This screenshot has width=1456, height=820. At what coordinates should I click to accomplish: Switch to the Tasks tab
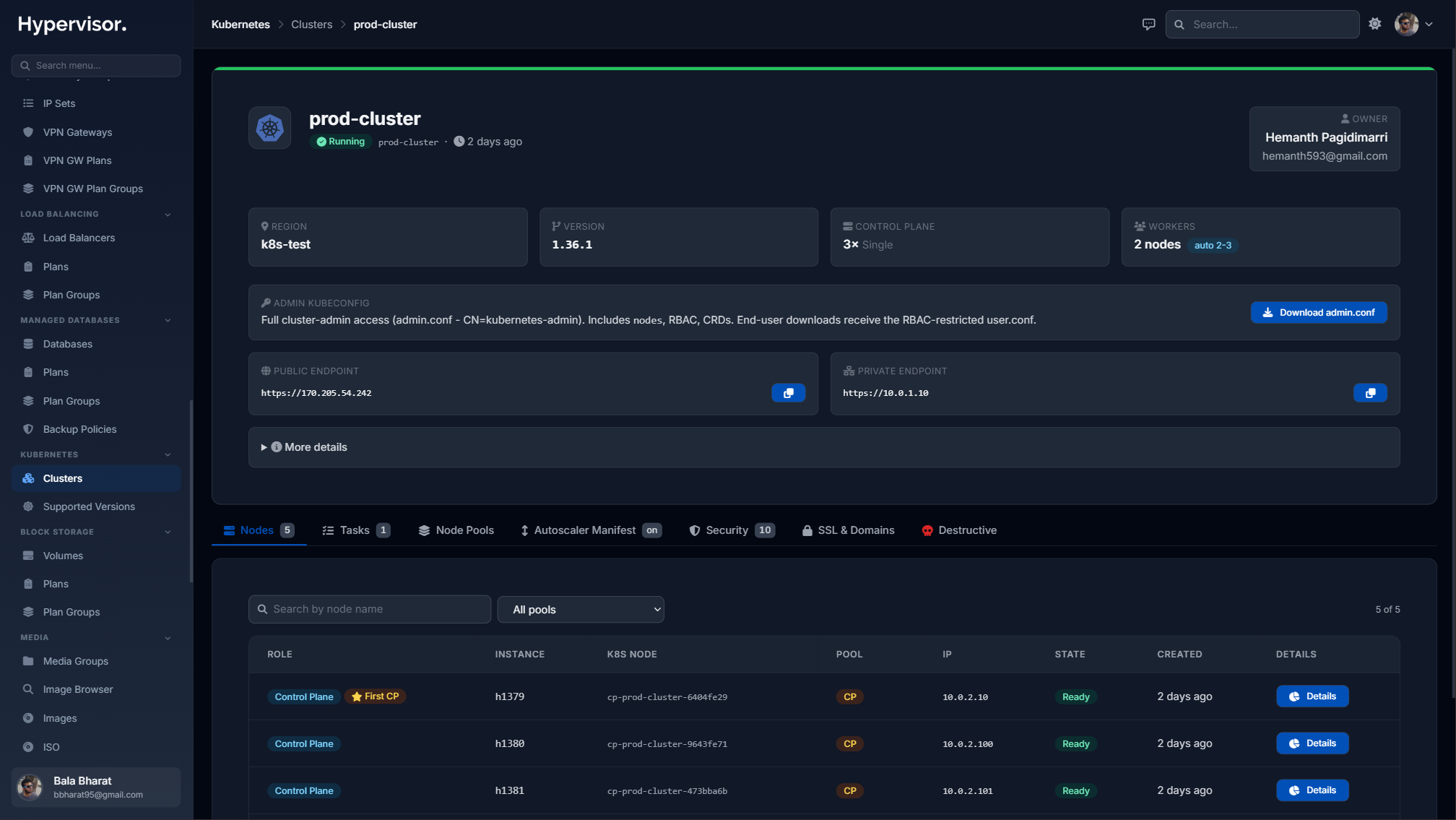pyautogui.click(x=356, y=530)
